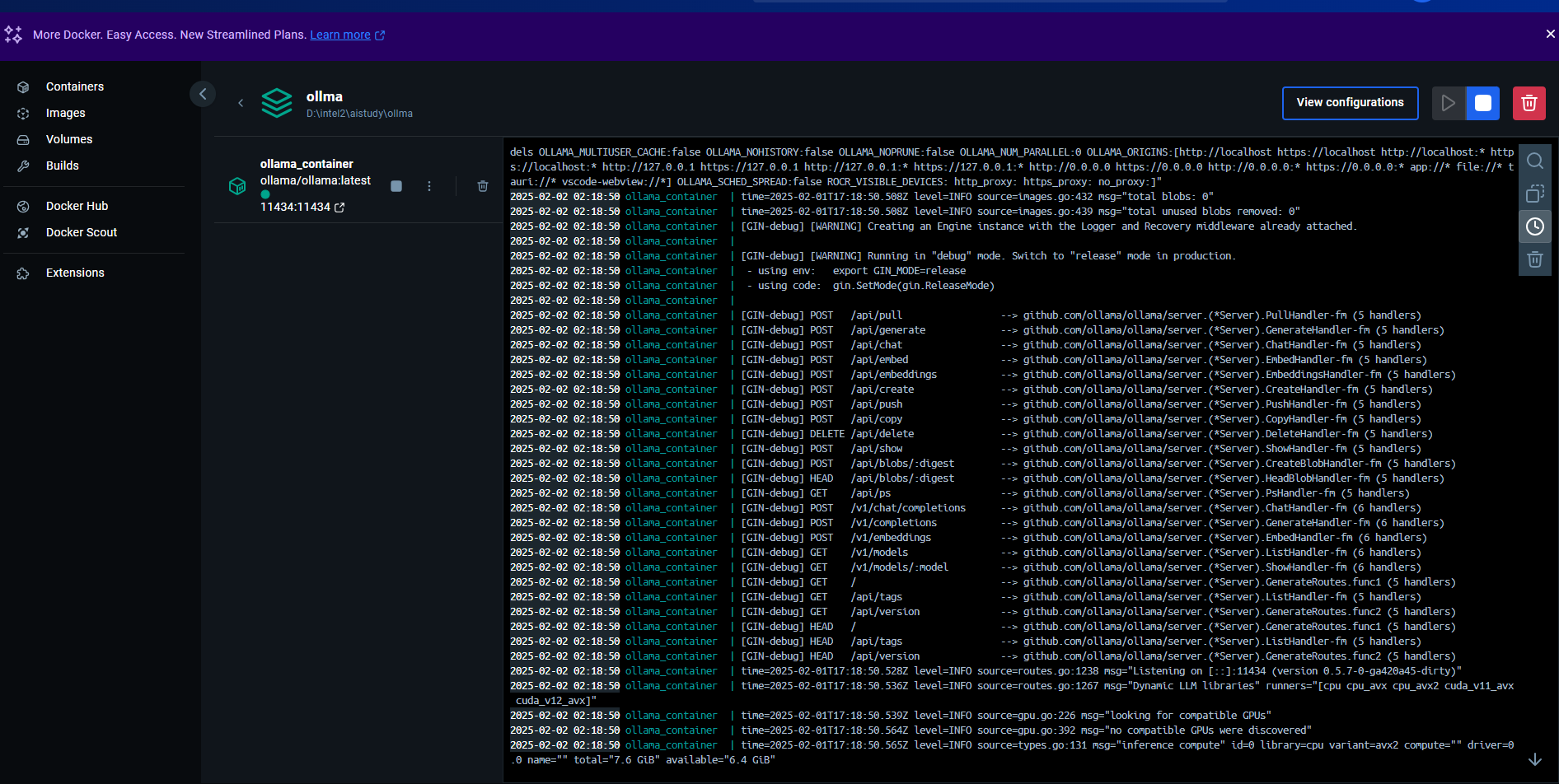Delete the ollma stack with the red trash button
Image resolution: width=1559 pixels, height=784 pixels.
tap(1529, 103)
